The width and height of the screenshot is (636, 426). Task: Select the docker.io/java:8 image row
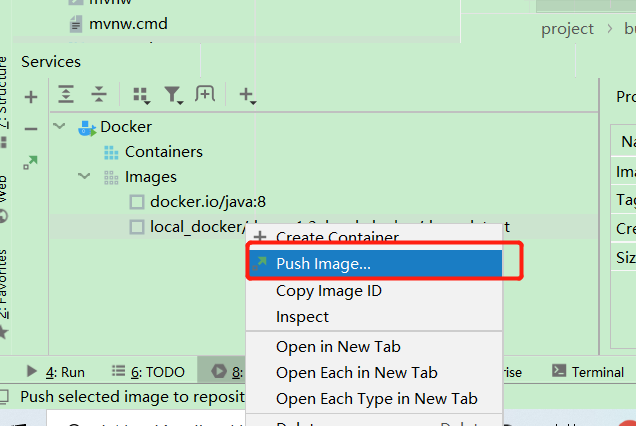click(x=208, y=202)
